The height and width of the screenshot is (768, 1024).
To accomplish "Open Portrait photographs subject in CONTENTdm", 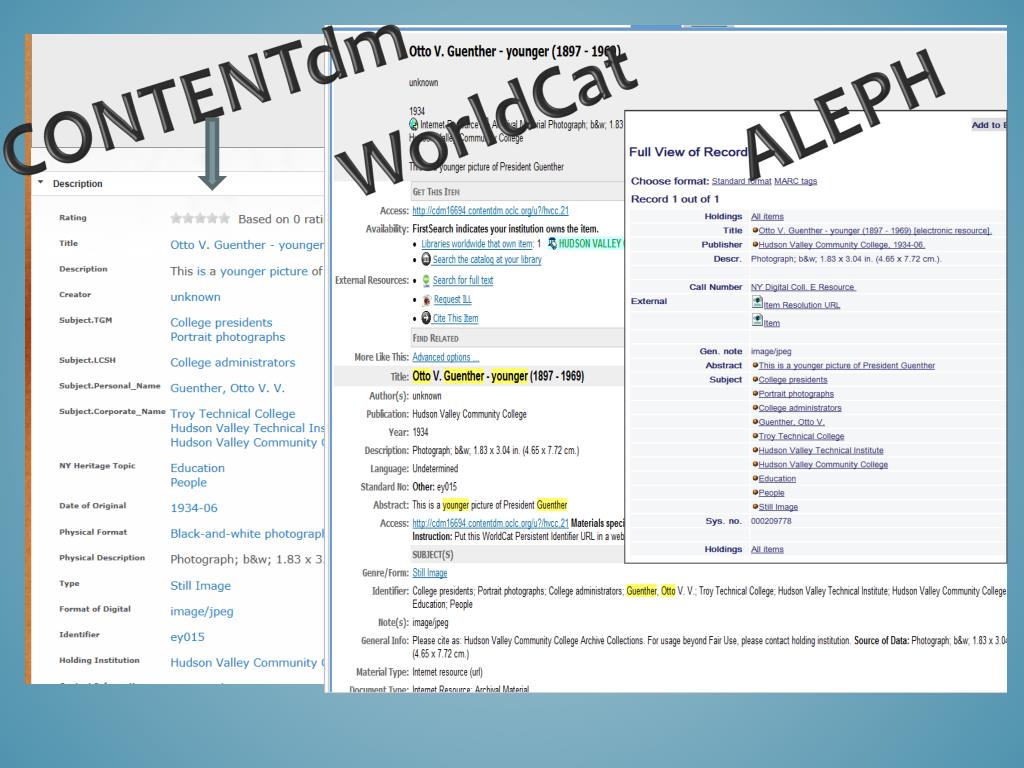I will click(x=227, y=337).
